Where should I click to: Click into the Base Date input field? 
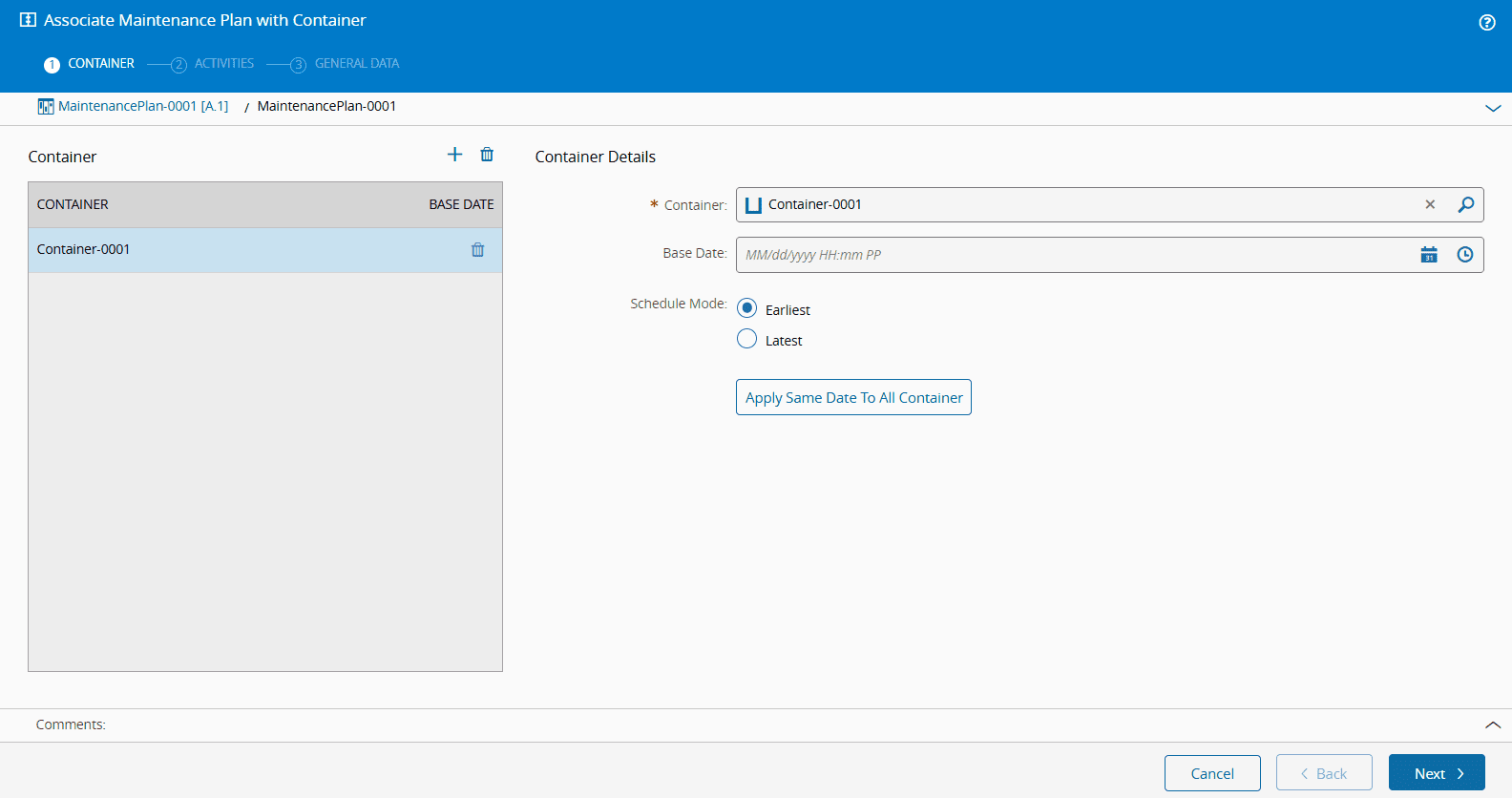(1069, 255)
